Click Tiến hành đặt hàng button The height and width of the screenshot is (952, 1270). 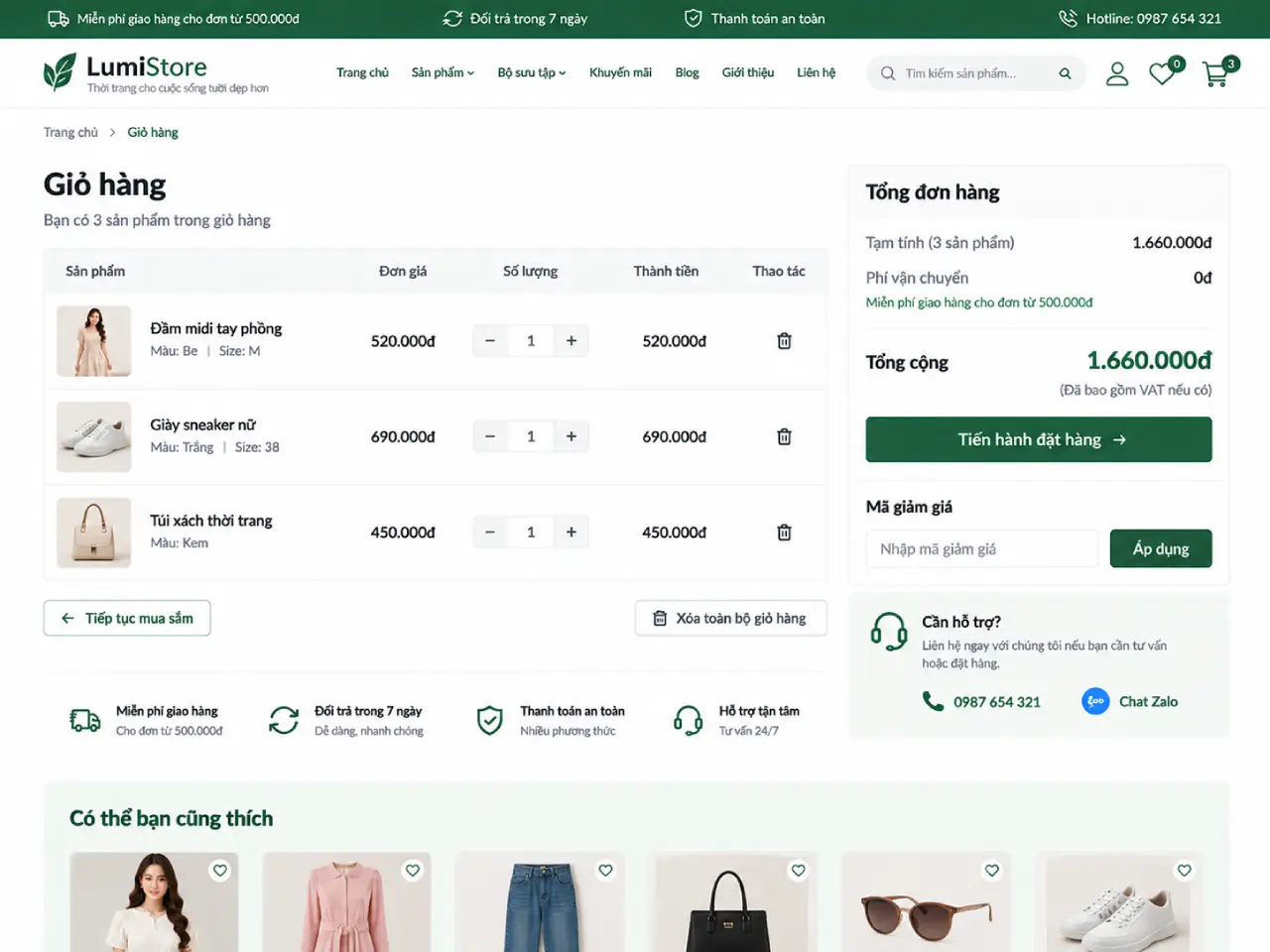click(x=1039, y=439)
